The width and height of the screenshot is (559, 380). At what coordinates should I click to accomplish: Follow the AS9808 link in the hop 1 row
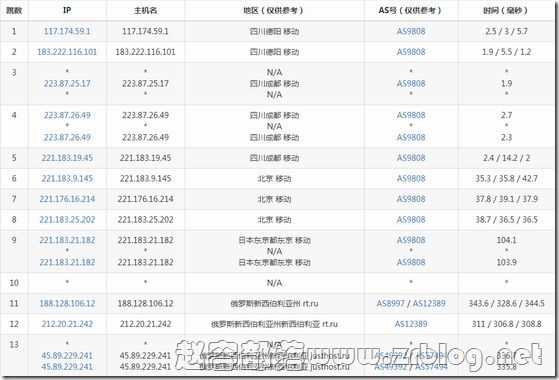click(411, 31)
